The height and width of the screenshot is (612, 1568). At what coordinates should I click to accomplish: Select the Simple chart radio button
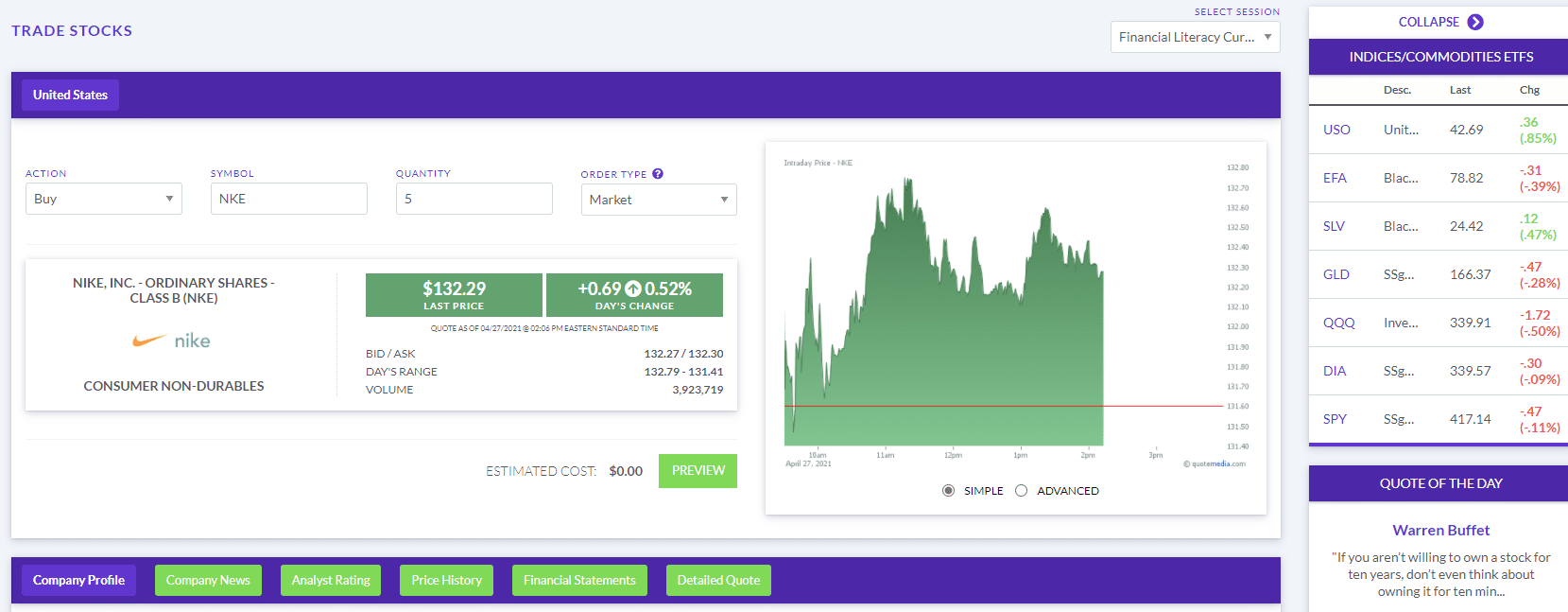click(948, 491)
